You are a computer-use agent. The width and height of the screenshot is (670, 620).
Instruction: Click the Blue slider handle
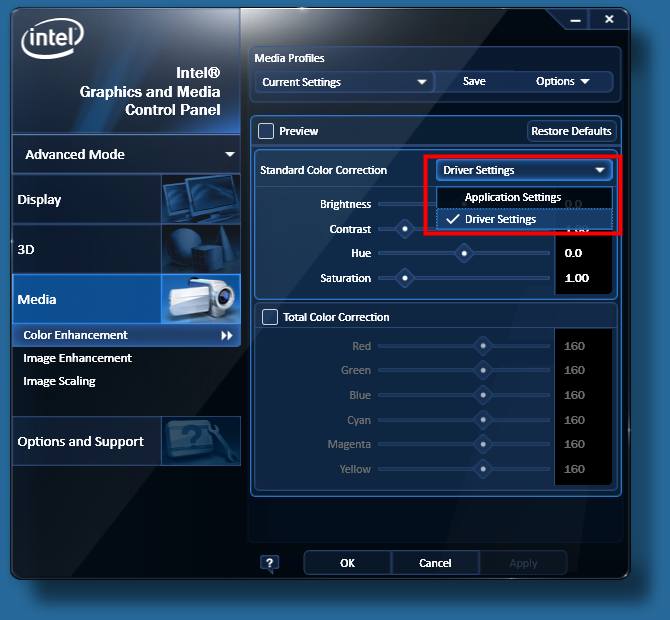coord(483,395)
